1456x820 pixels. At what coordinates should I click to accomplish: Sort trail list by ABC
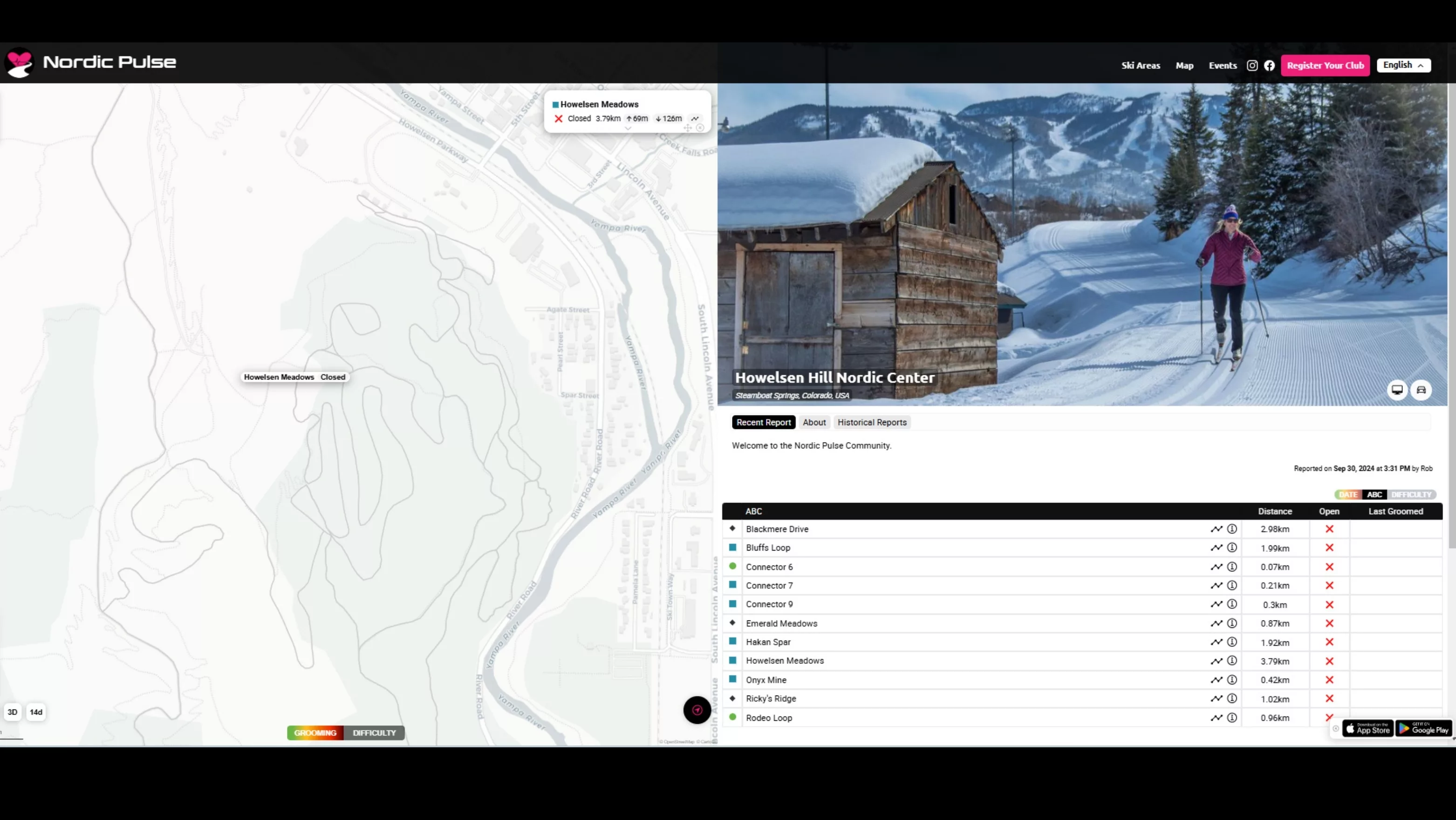pyautogui.click(x=1374, y=494)
